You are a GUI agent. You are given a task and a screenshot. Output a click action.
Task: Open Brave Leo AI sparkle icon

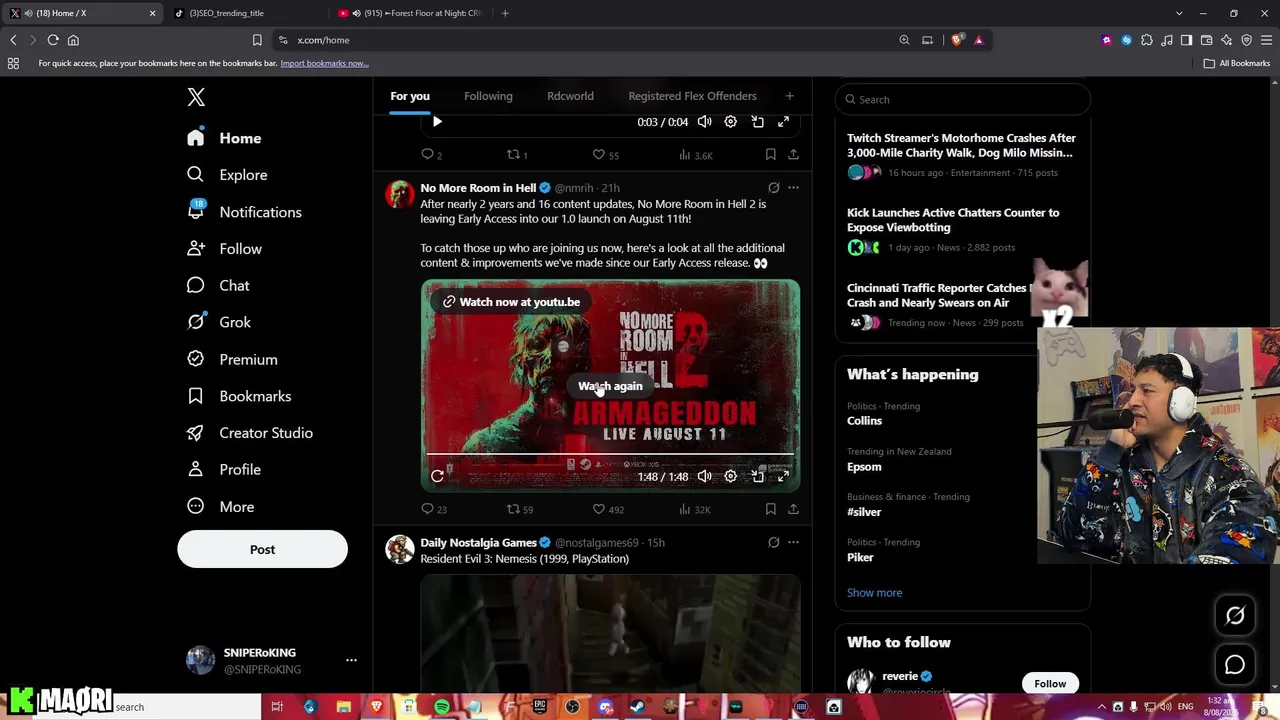1226,40
